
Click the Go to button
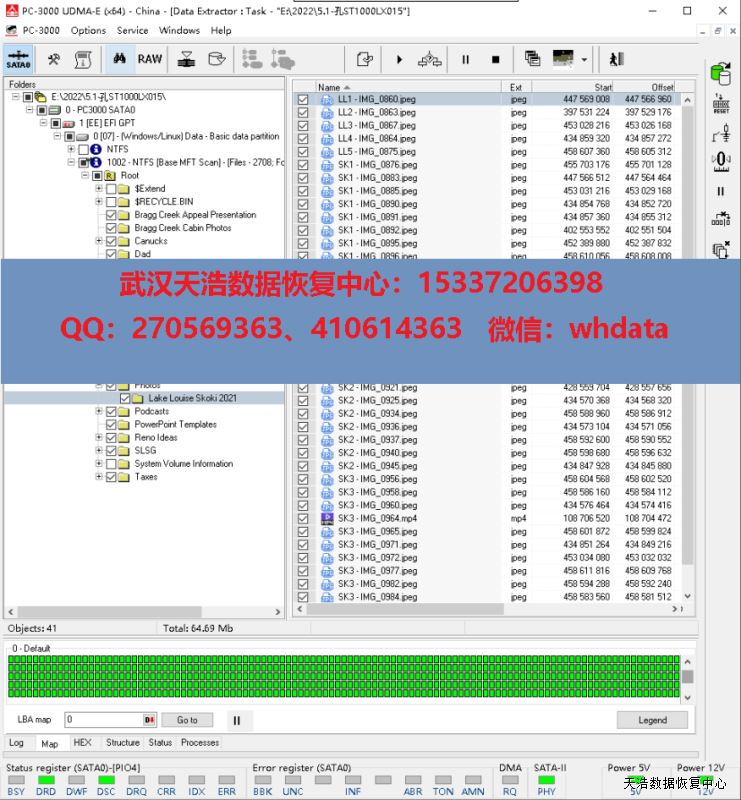point(187,720)
